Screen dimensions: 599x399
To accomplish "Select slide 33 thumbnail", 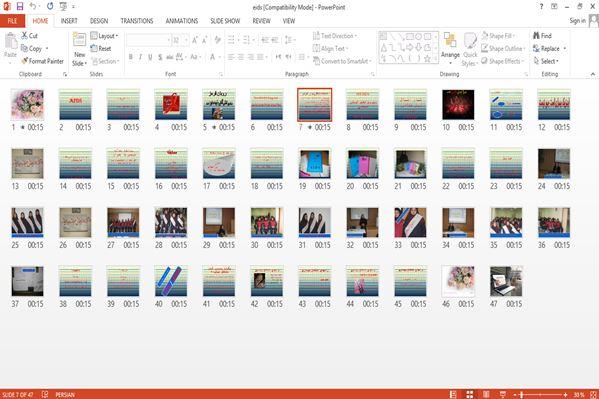I will tap(410, 222).
